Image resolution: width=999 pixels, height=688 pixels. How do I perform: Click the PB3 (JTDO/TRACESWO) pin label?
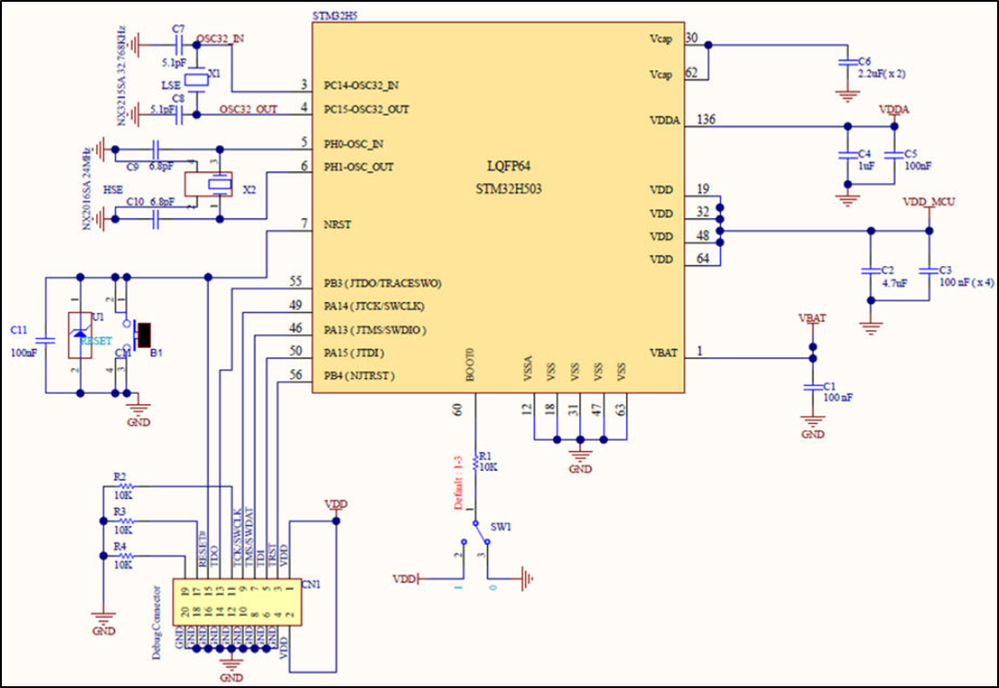[382, 283]
